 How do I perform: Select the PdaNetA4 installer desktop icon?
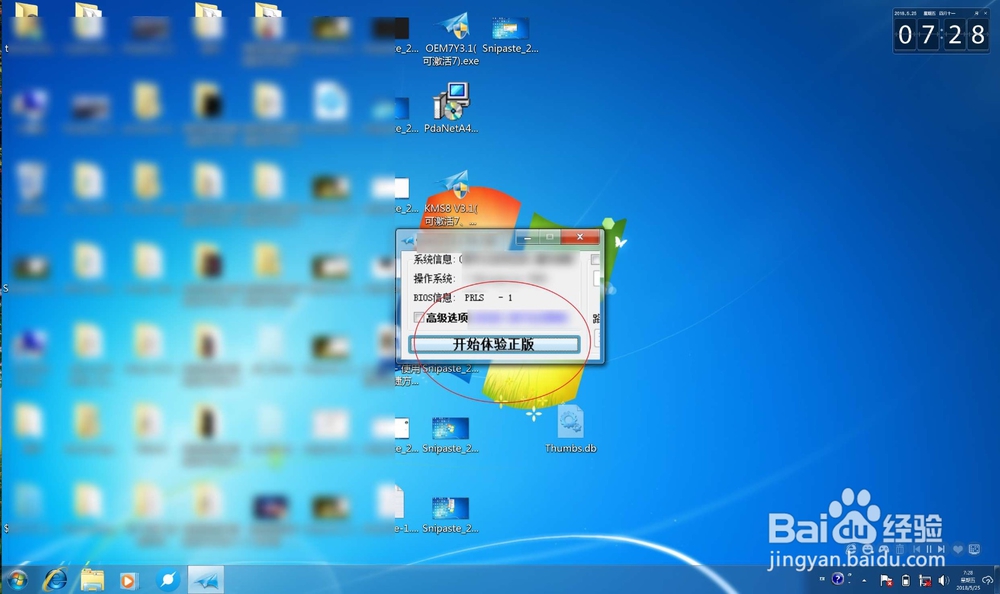451,107
